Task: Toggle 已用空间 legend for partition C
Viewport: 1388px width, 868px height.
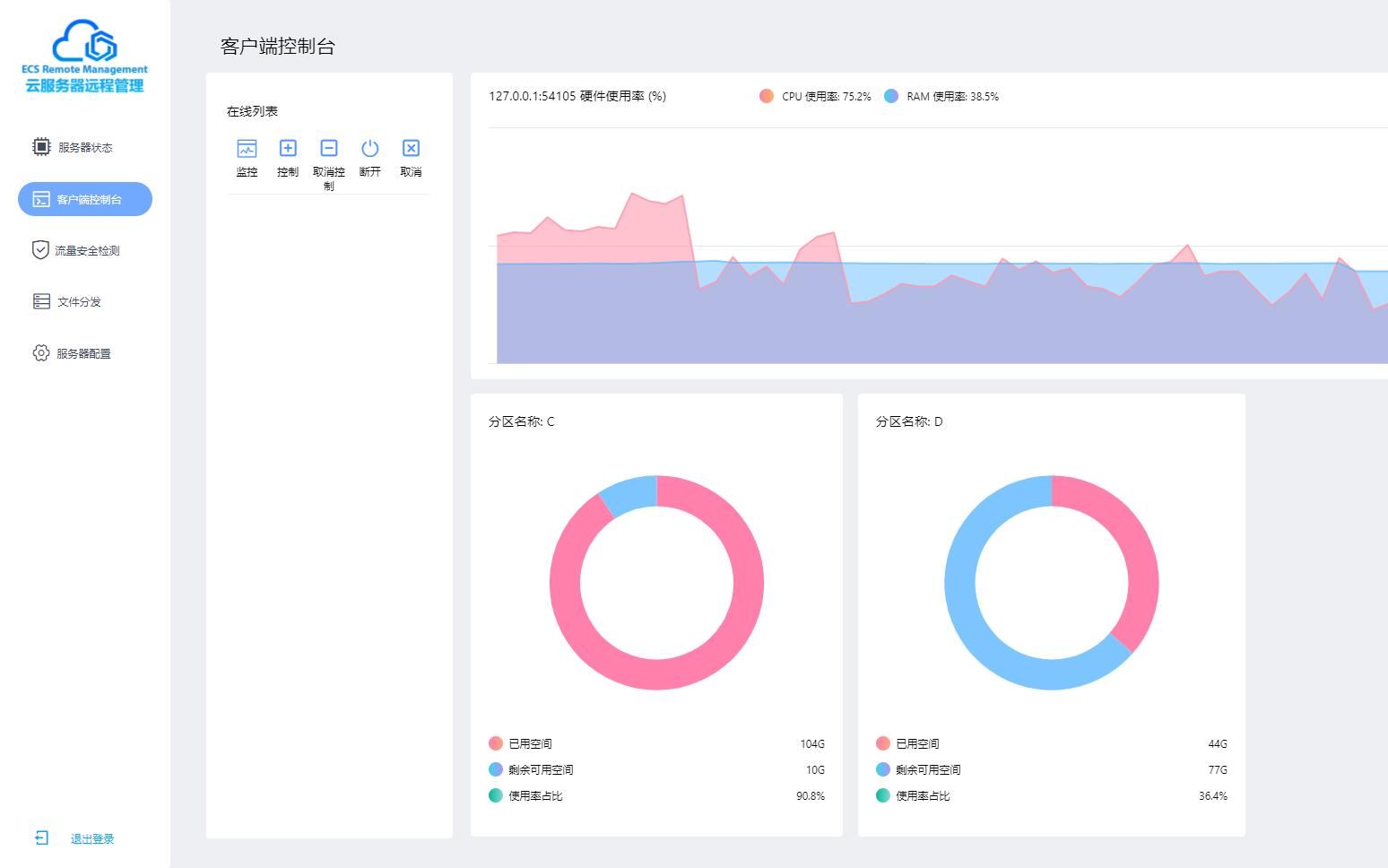Action: [x=521, y=743]
